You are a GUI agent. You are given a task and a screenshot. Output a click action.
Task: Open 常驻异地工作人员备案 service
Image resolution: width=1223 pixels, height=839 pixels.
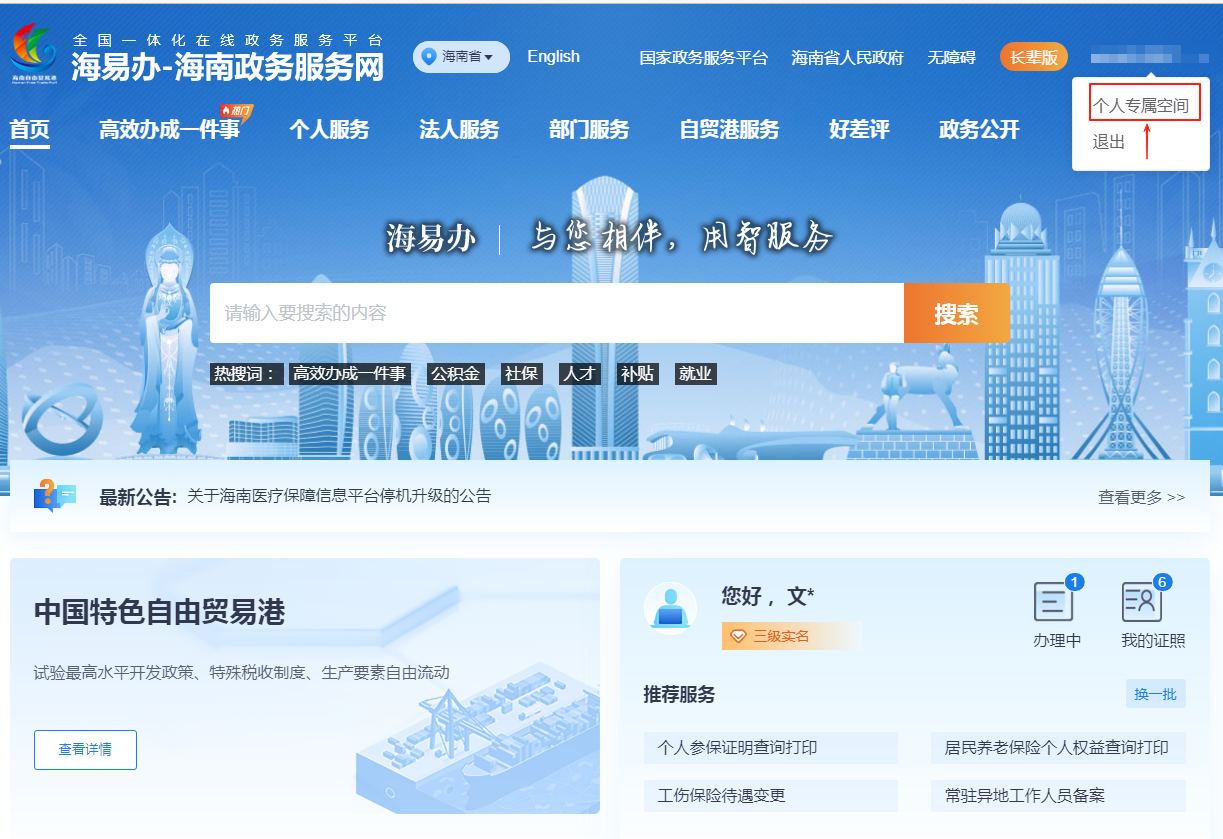tap(1057, 796)
